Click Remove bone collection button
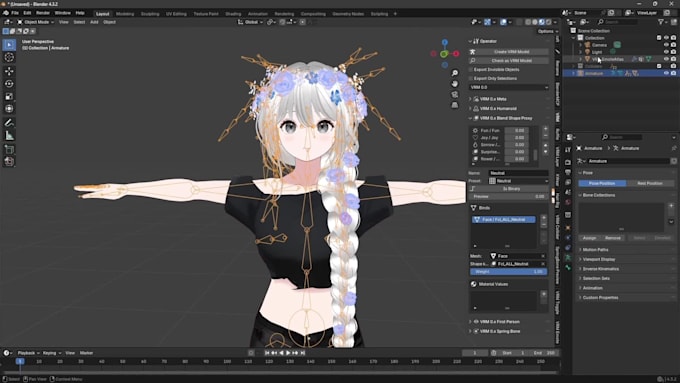The width and height of the screenshot is (680, 383). pyautogui.click(x=613, y=238)
